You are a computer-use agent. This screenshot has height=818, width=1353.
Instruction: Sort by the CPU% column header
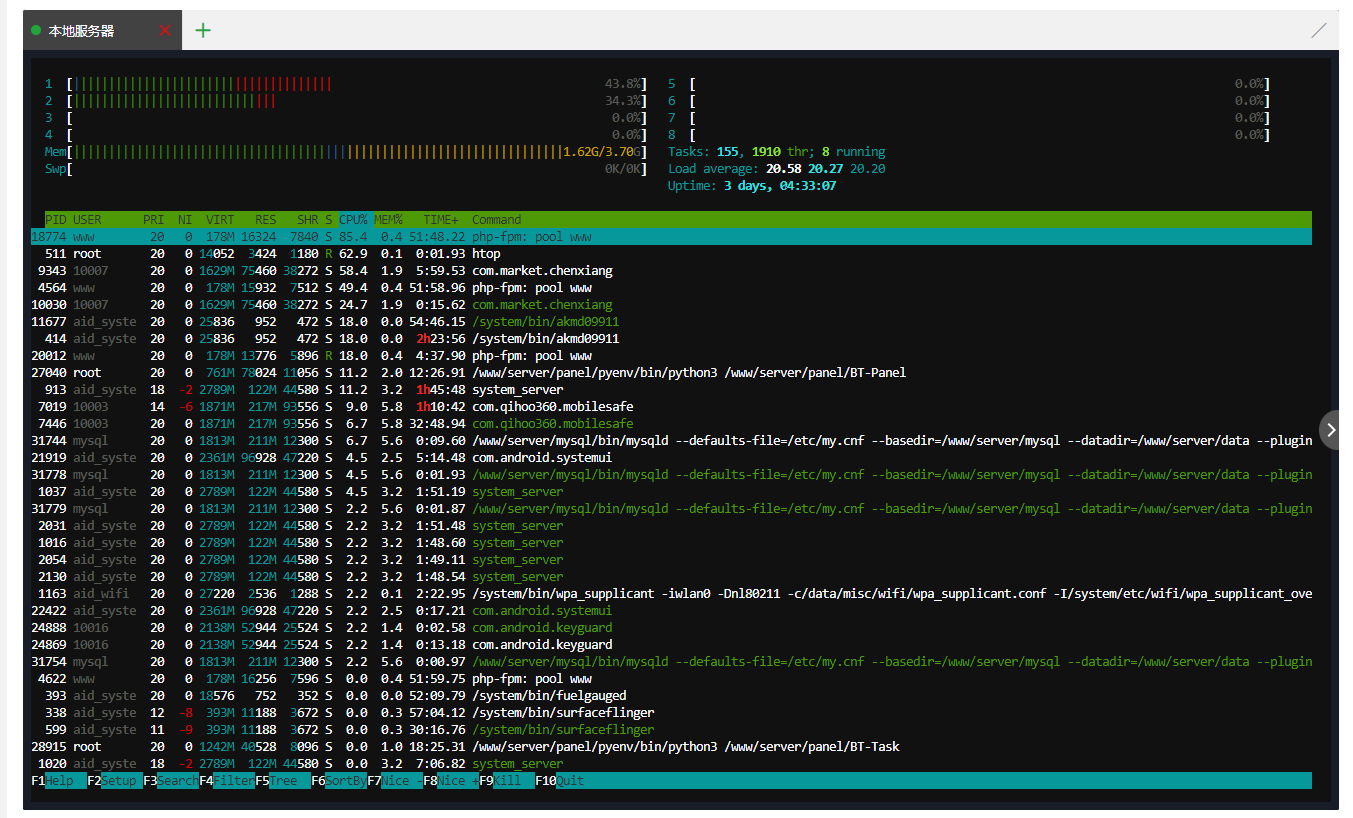(353, 219)
